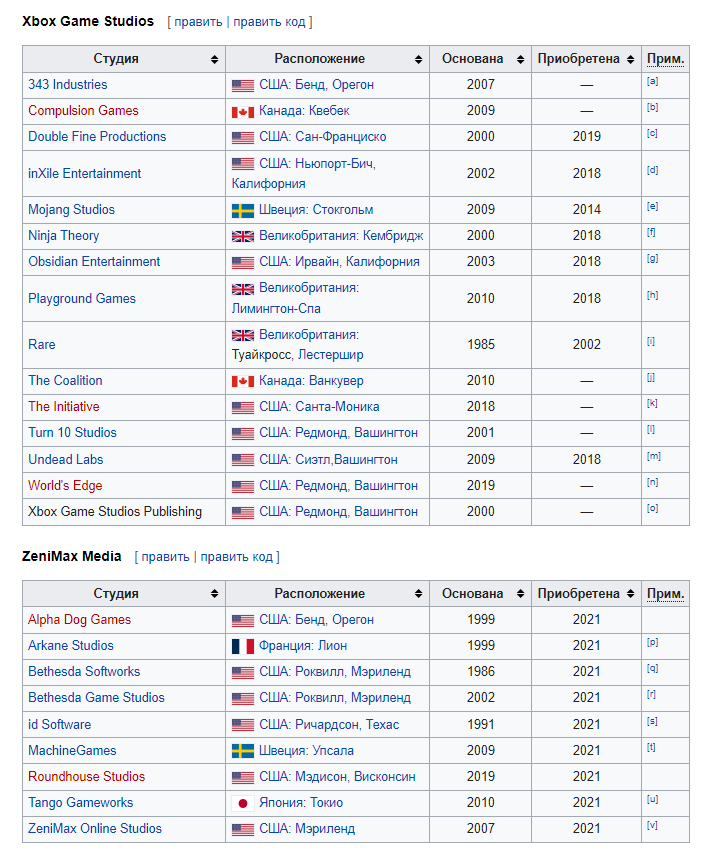Open the Bethesda Game Studios link

pos(96,698)
